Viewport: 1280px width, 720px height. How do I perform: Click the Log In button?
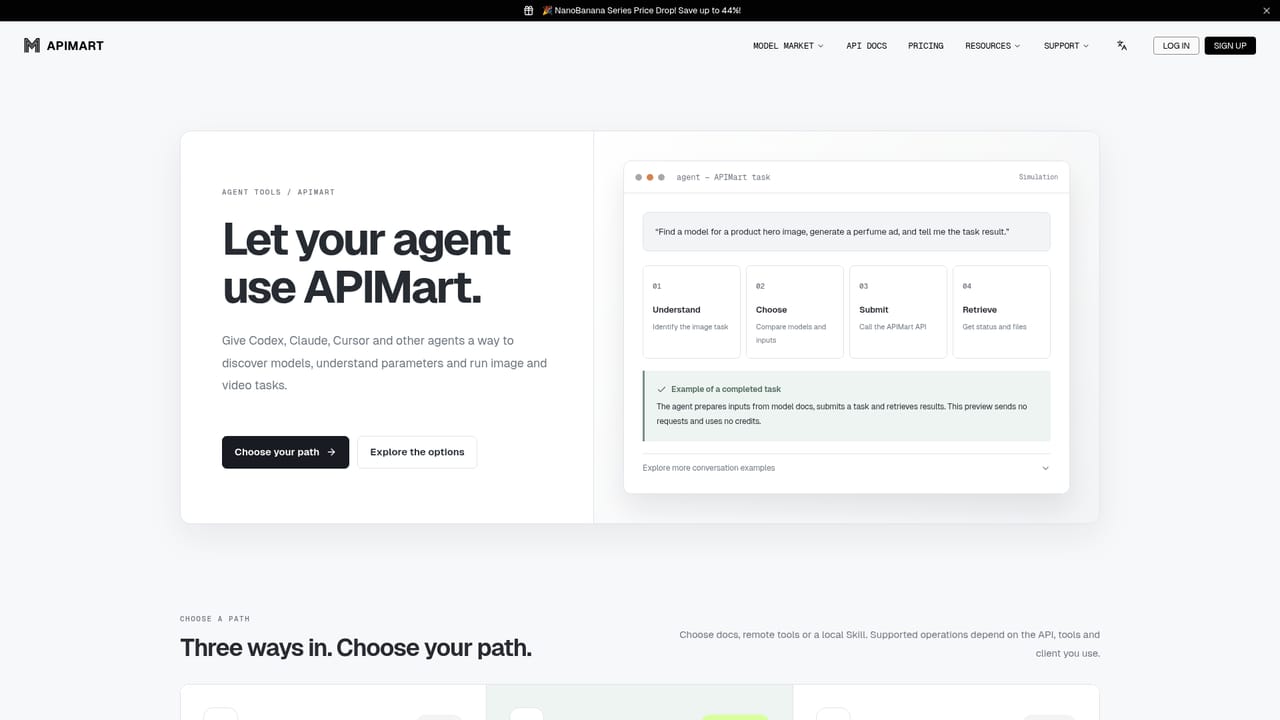pos(1176,46)
